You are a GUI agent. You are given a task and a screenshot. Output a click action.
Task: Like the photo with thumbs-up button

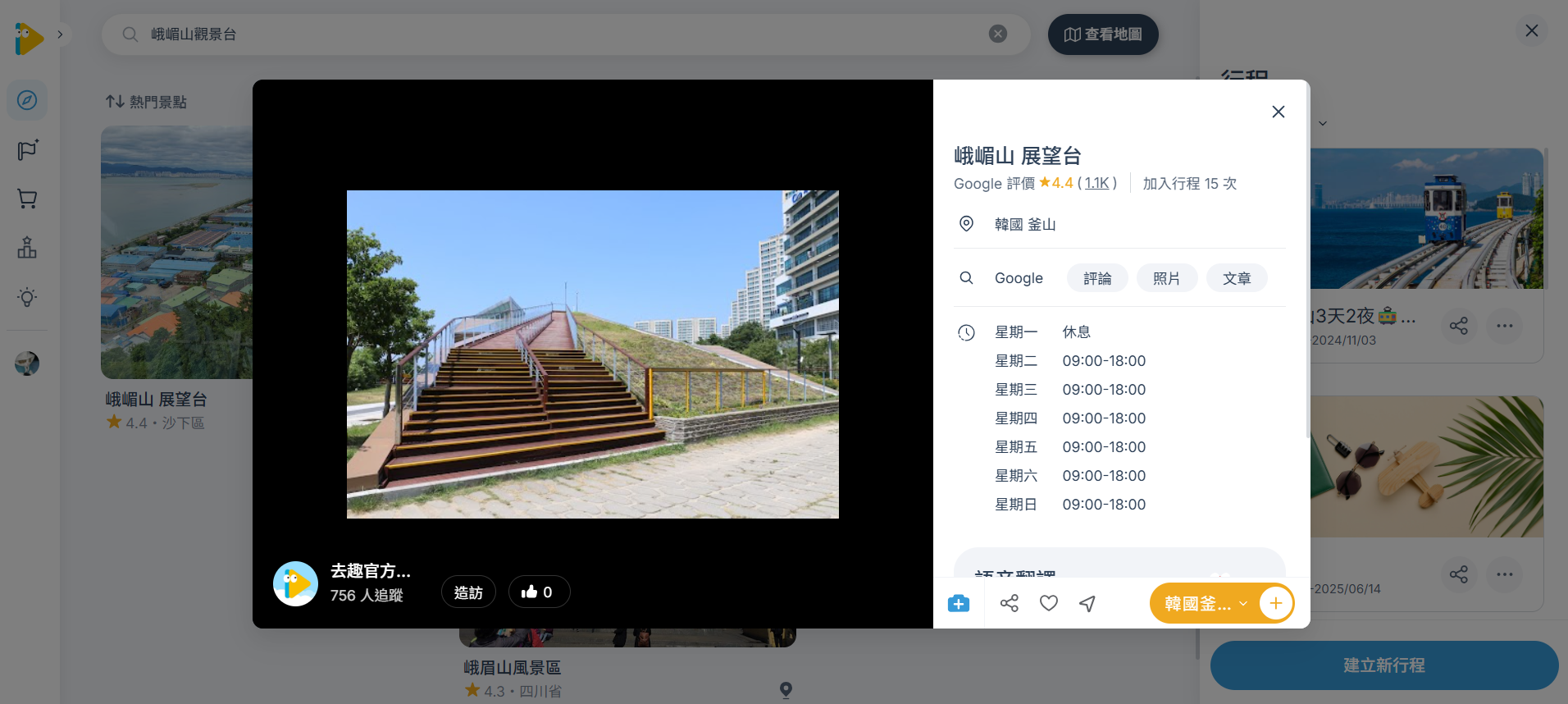[x=539, y=592]
